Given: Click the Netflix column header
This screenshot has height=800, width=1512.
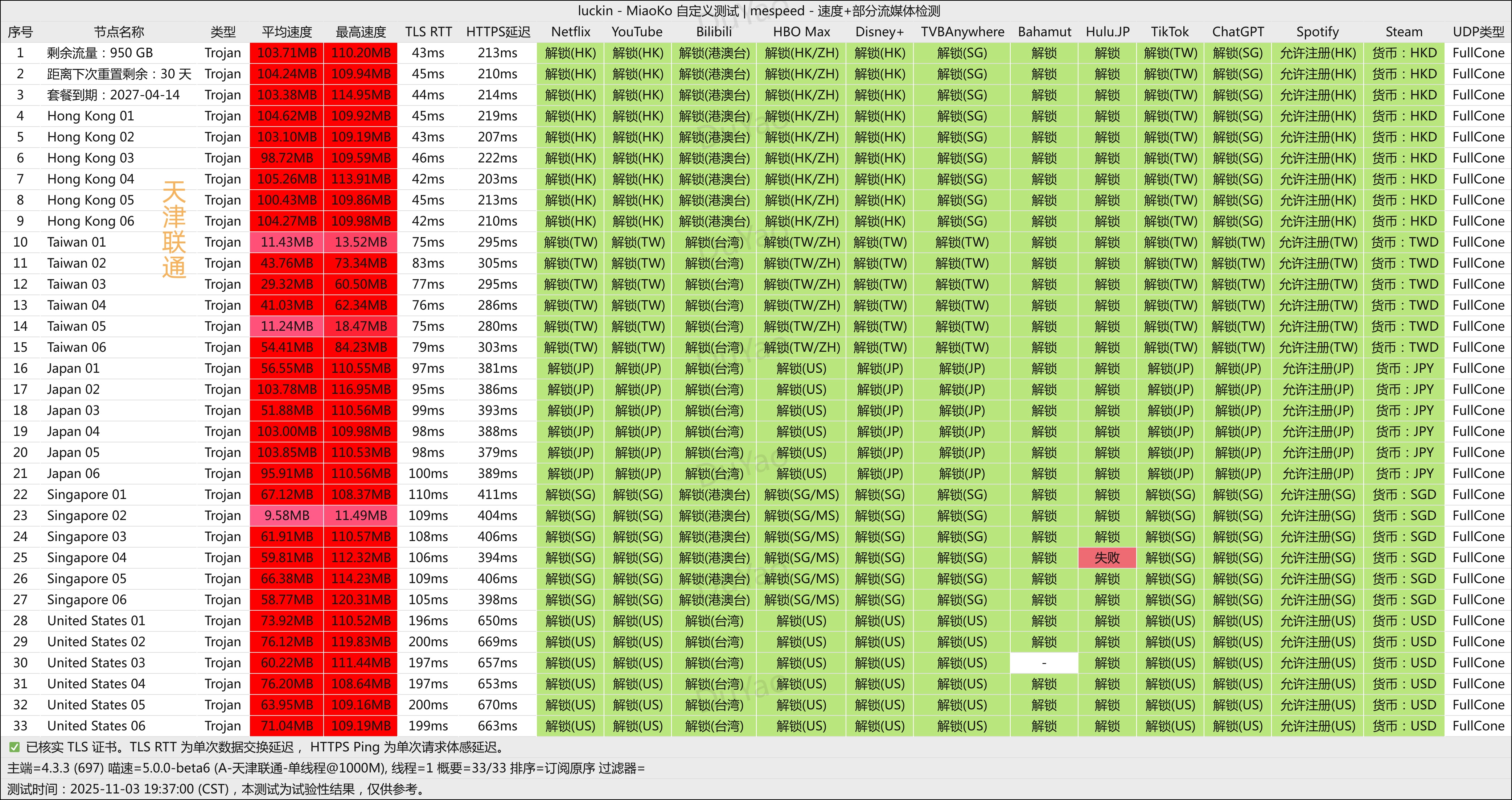Looking at the screenshot, I should pos(570,32).
